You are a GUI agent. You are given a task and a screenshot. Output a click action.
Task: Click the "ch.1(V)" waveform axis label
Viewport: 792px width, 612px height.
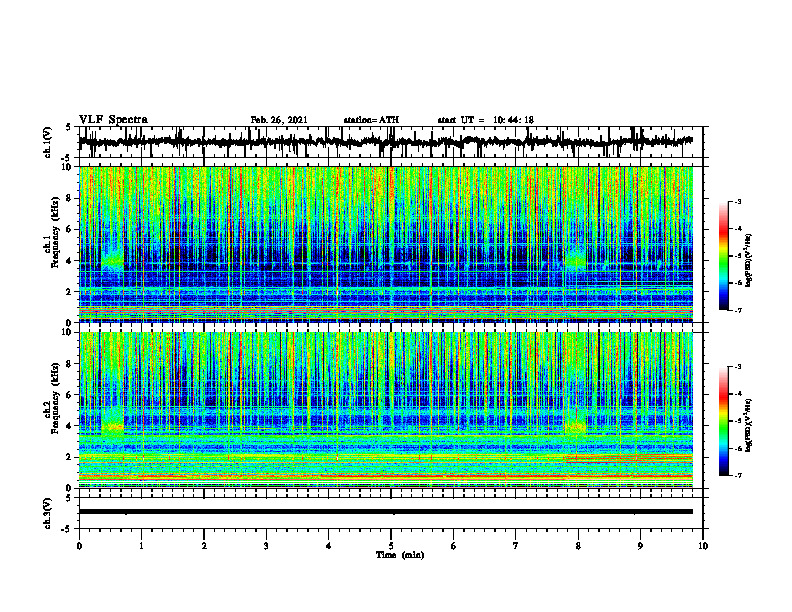pyautogui.click(x=48, y=142)
